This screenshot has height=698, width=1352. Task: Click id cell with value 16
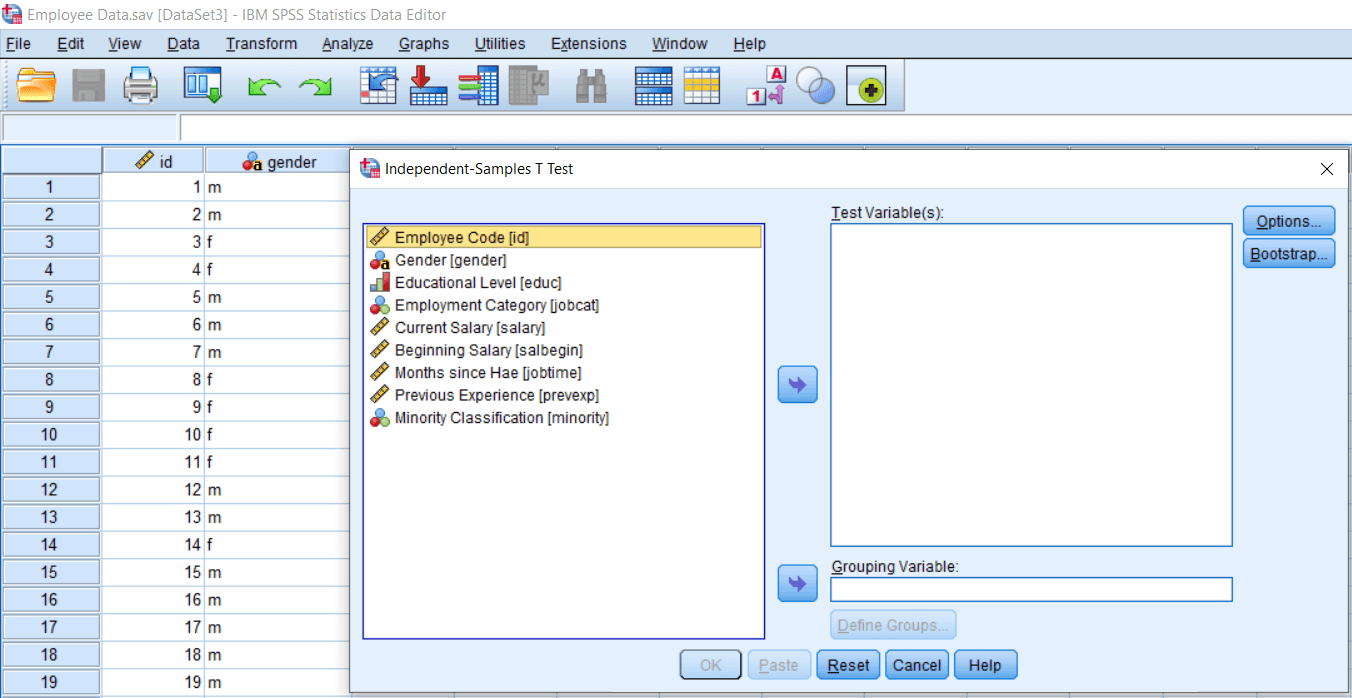[153, 600]
